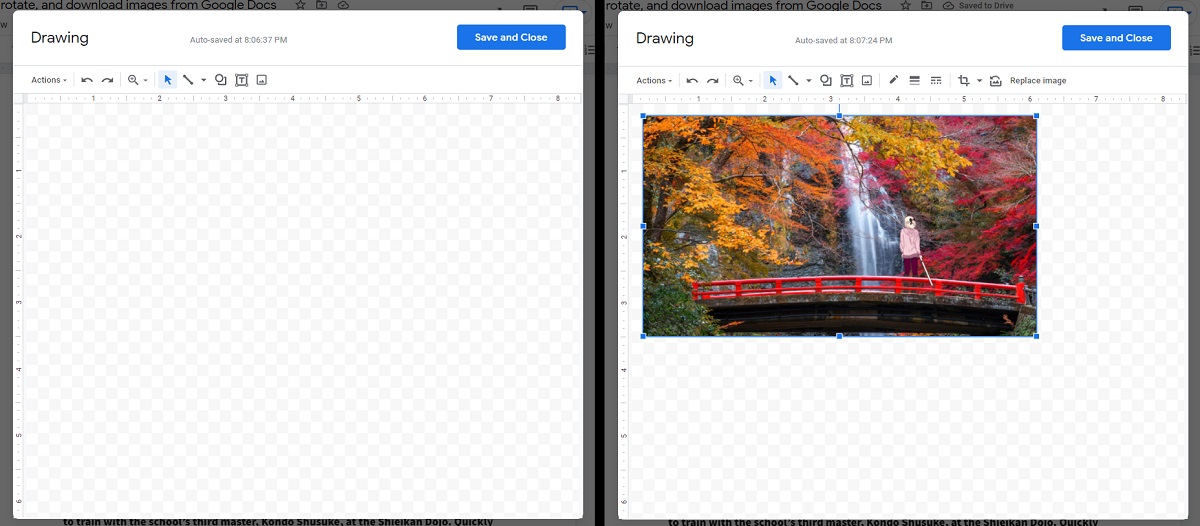This screenshot has width=1200, height=526.
Task: Pick the line tool in the left dialog
Action: 188,80
